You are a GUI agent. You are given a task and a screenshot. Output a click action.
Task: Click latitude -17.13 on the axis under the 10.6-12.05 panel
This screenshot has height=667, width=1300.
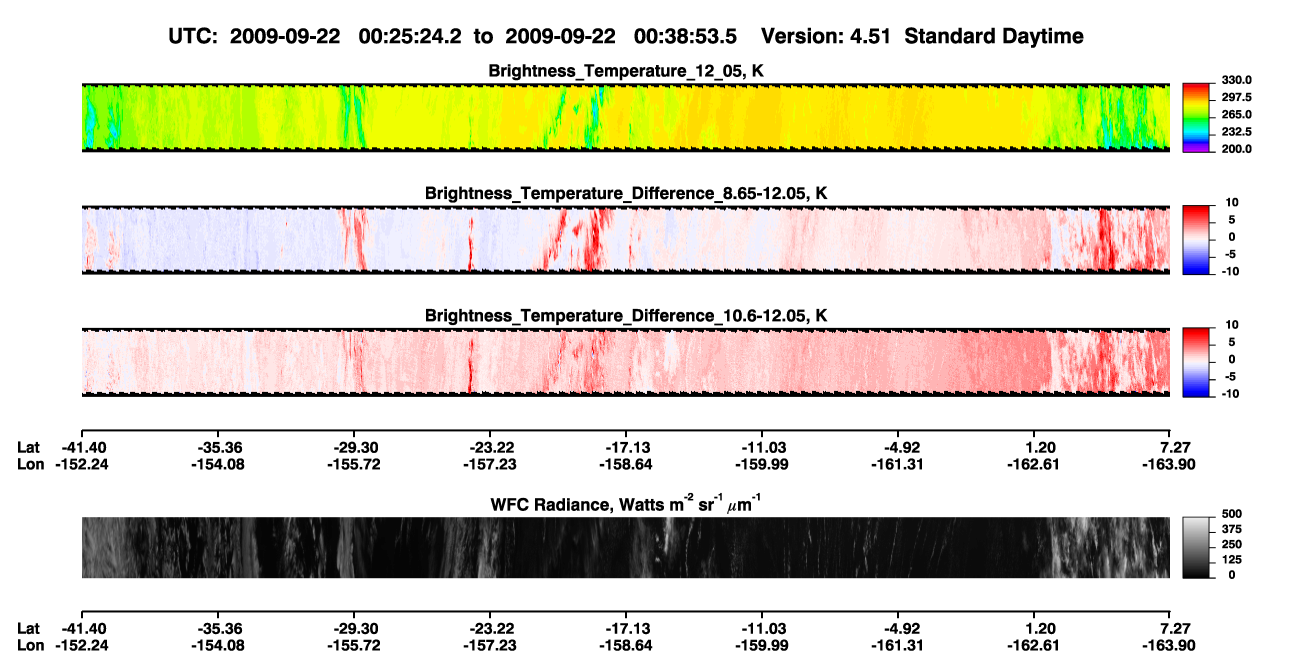(626, 446)
